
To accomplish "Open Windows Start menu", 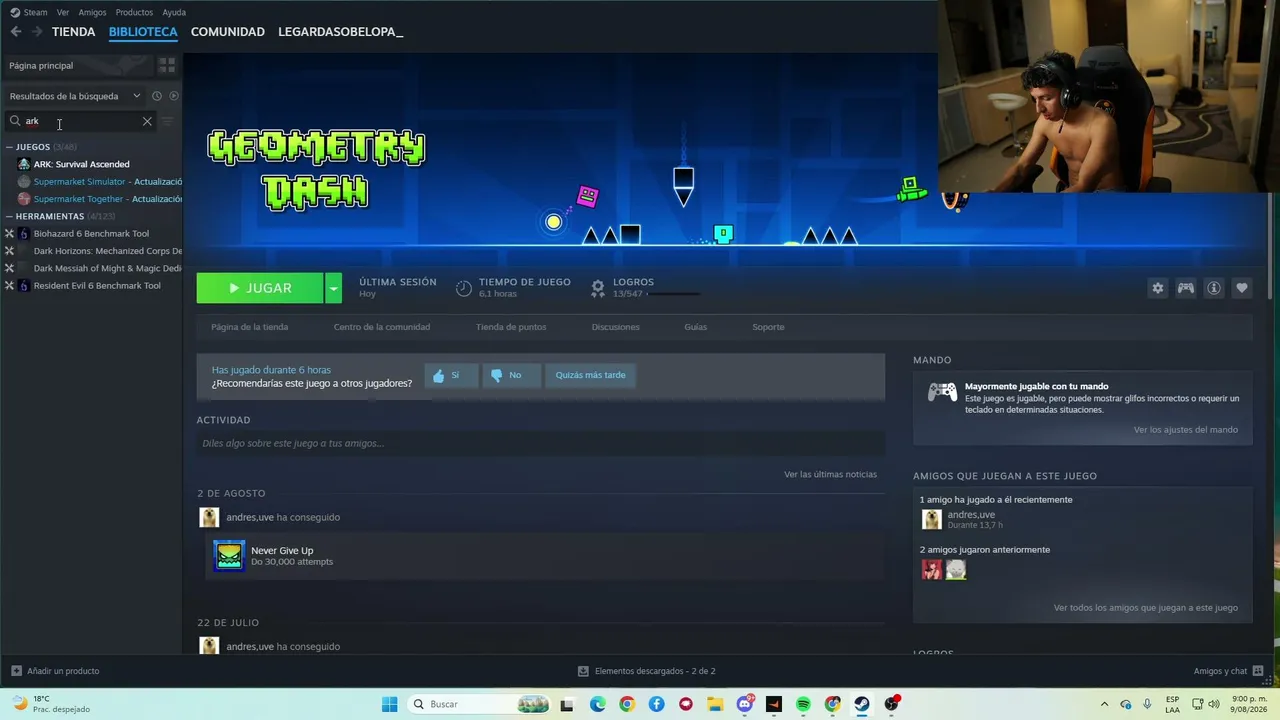I will pos(390,704).
